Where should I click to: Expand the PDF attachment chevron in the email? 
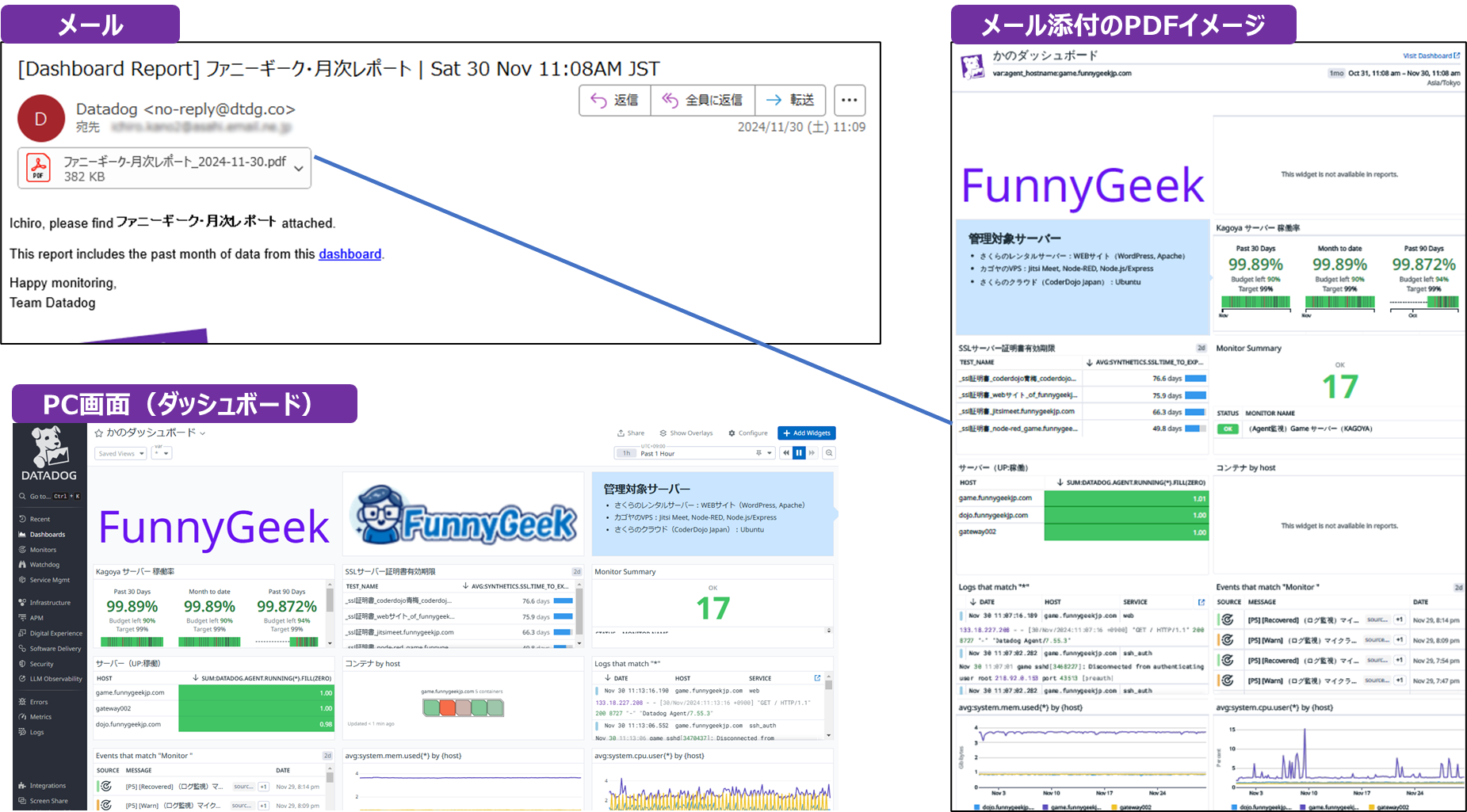(x=298, y=168)
